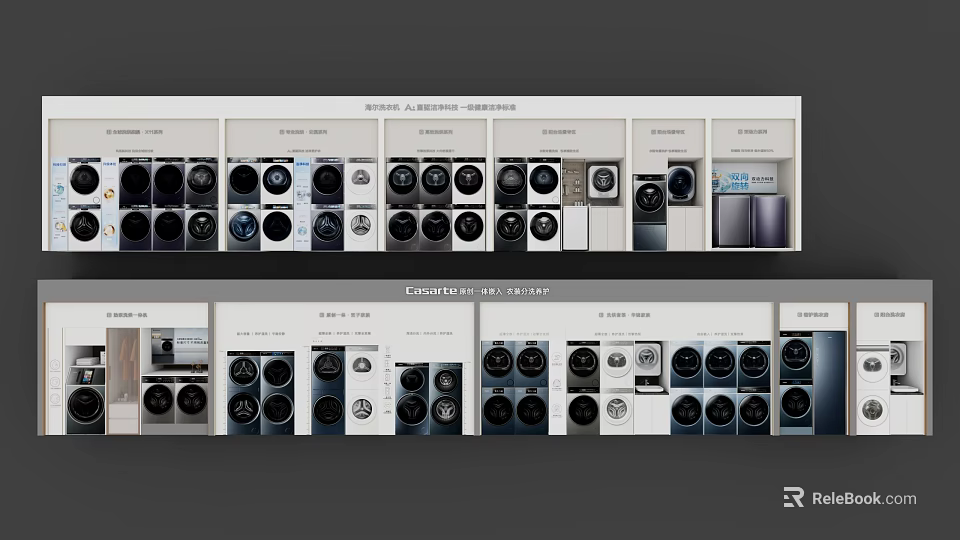Click the garment care section title in Casarte display
Viewport: 960px width, 540px height.
(813, 315)
